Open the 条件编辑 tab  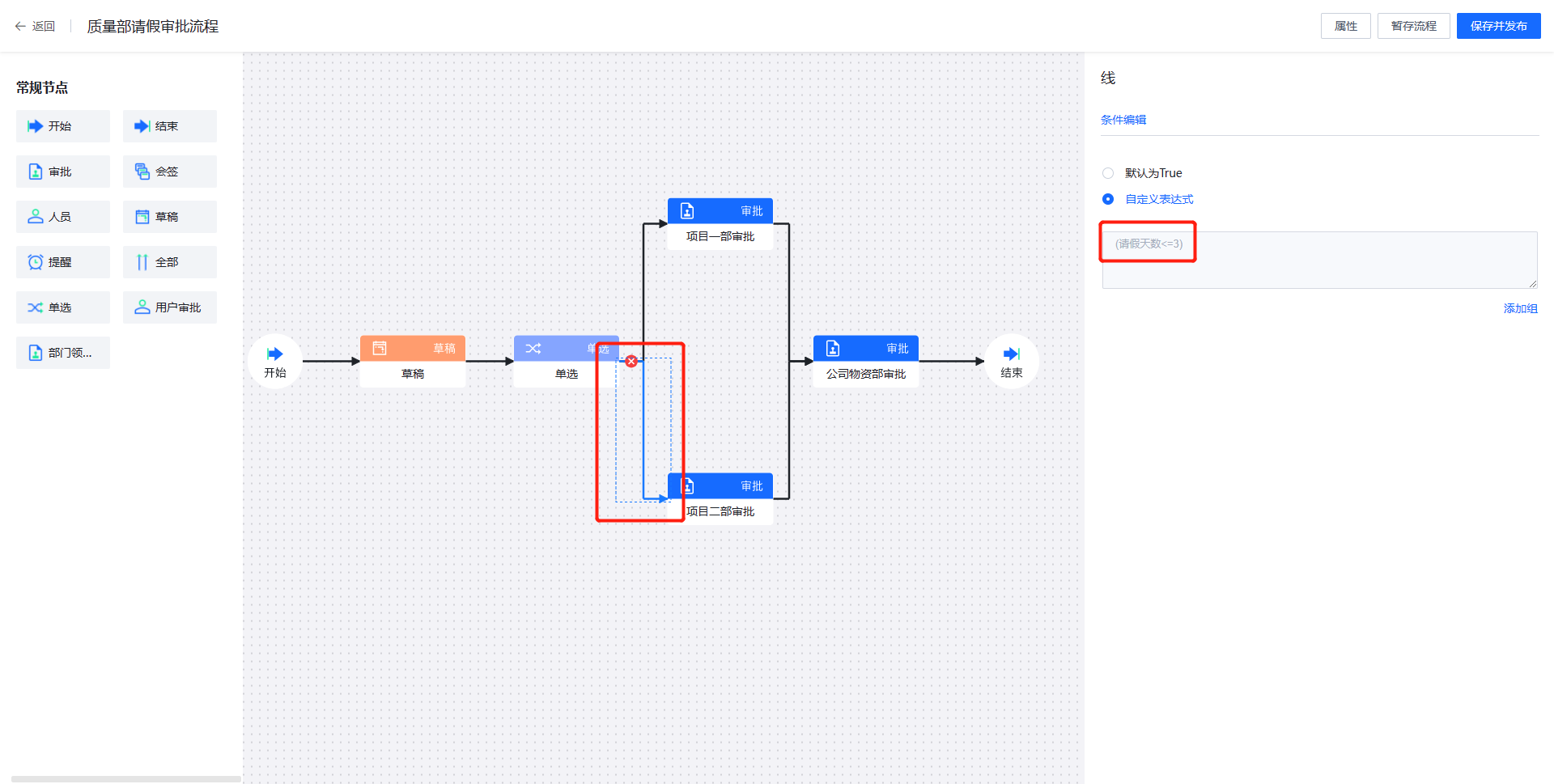pyautogui.click(x=1123, y=120)
